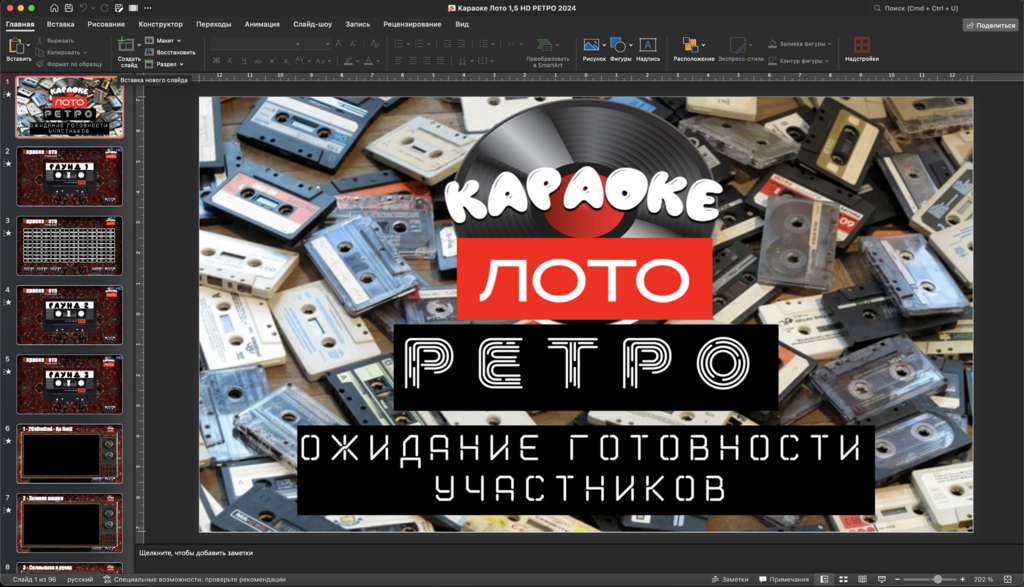
Task: Toggle italic К formatting
Action: point(230,61)
